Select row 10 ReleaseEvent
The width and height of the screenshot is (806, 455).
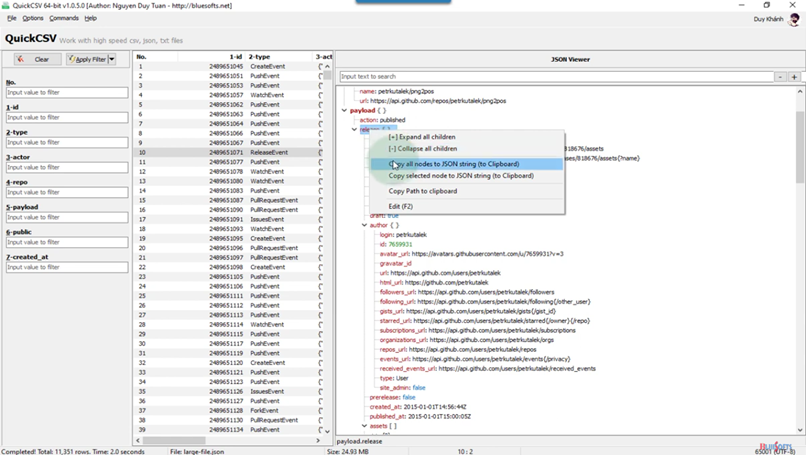(229, 153)
